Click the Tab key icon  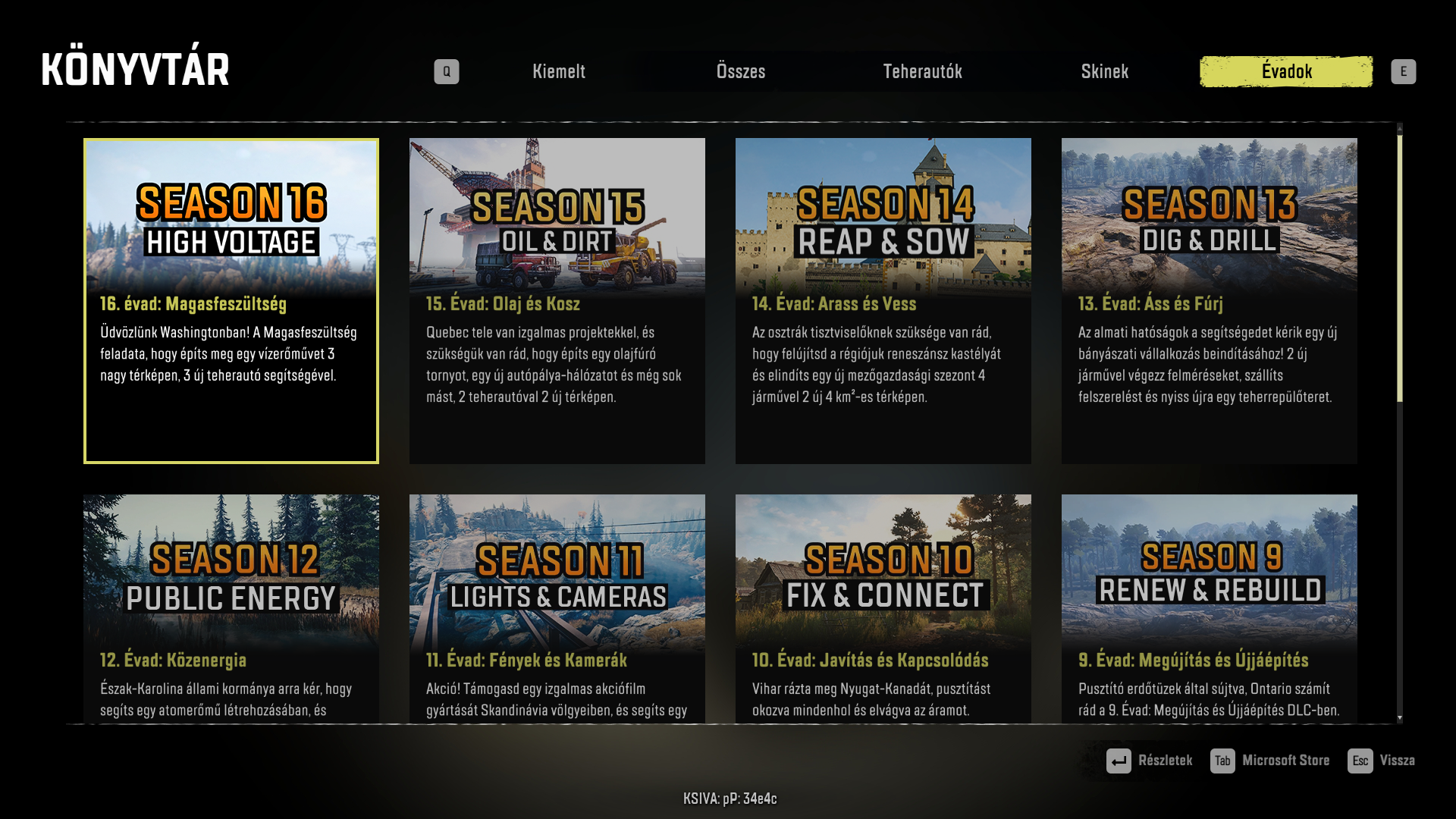pyautogui.click(x=1222, y=761)
